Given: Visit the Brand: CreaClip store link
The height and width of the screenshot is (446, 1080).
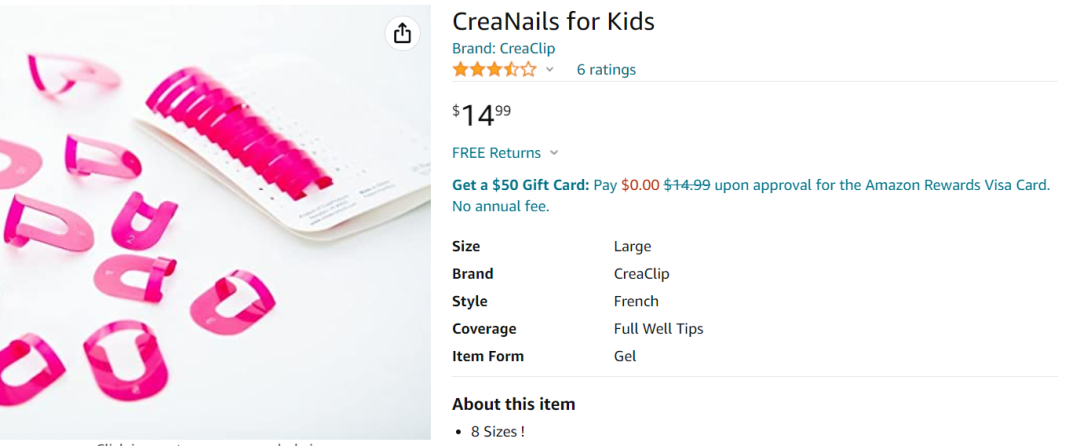Looking at the screenshot, I should click(503, 48).
